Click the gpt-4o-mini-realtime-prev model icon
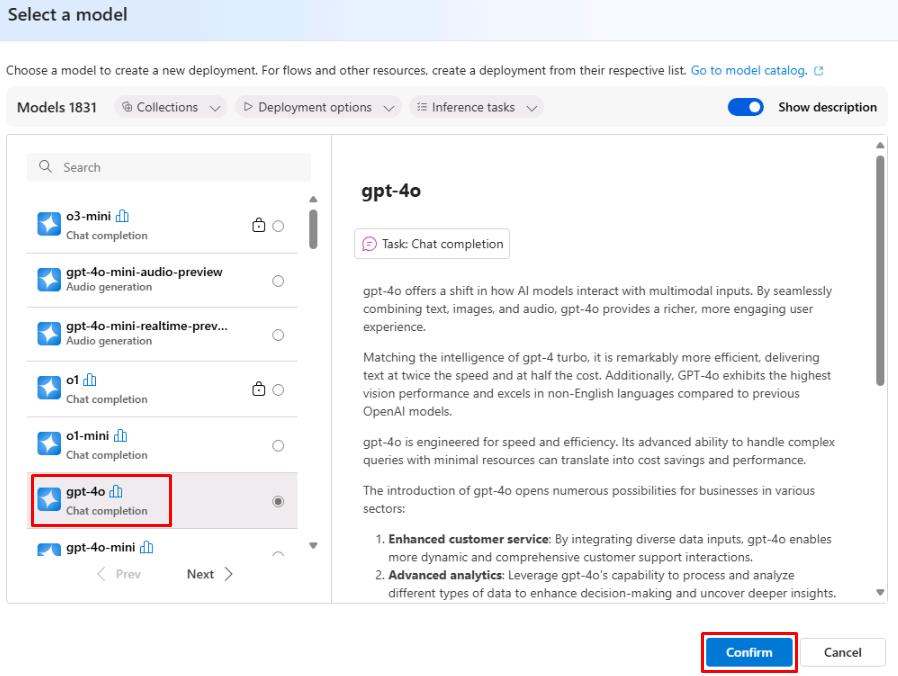Screen dimensions: 898x676 [x=49, y=333]
